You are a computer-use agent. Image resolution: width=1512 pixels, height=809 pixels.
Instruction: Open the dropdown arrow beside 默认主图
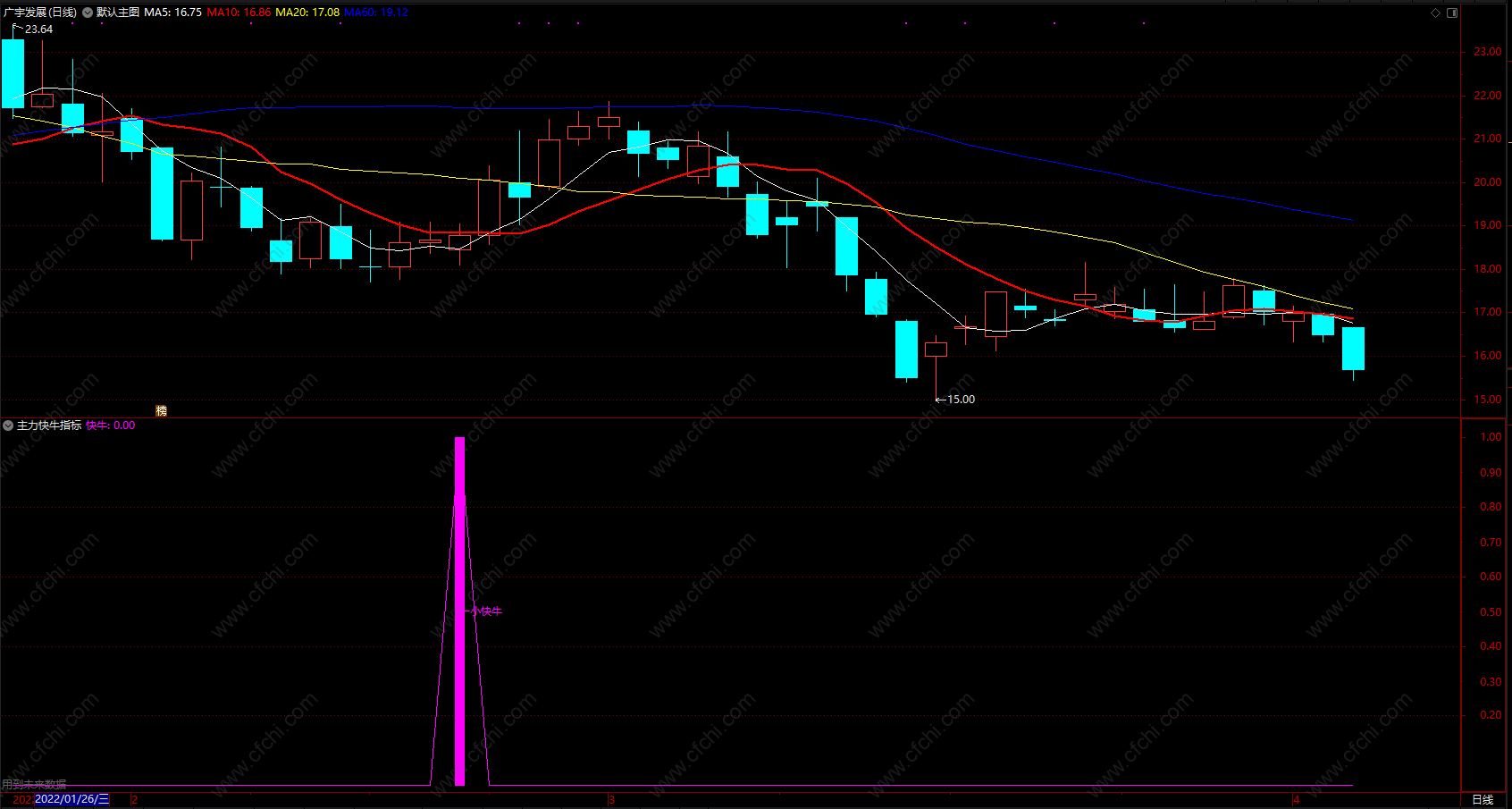click(88, 13)
